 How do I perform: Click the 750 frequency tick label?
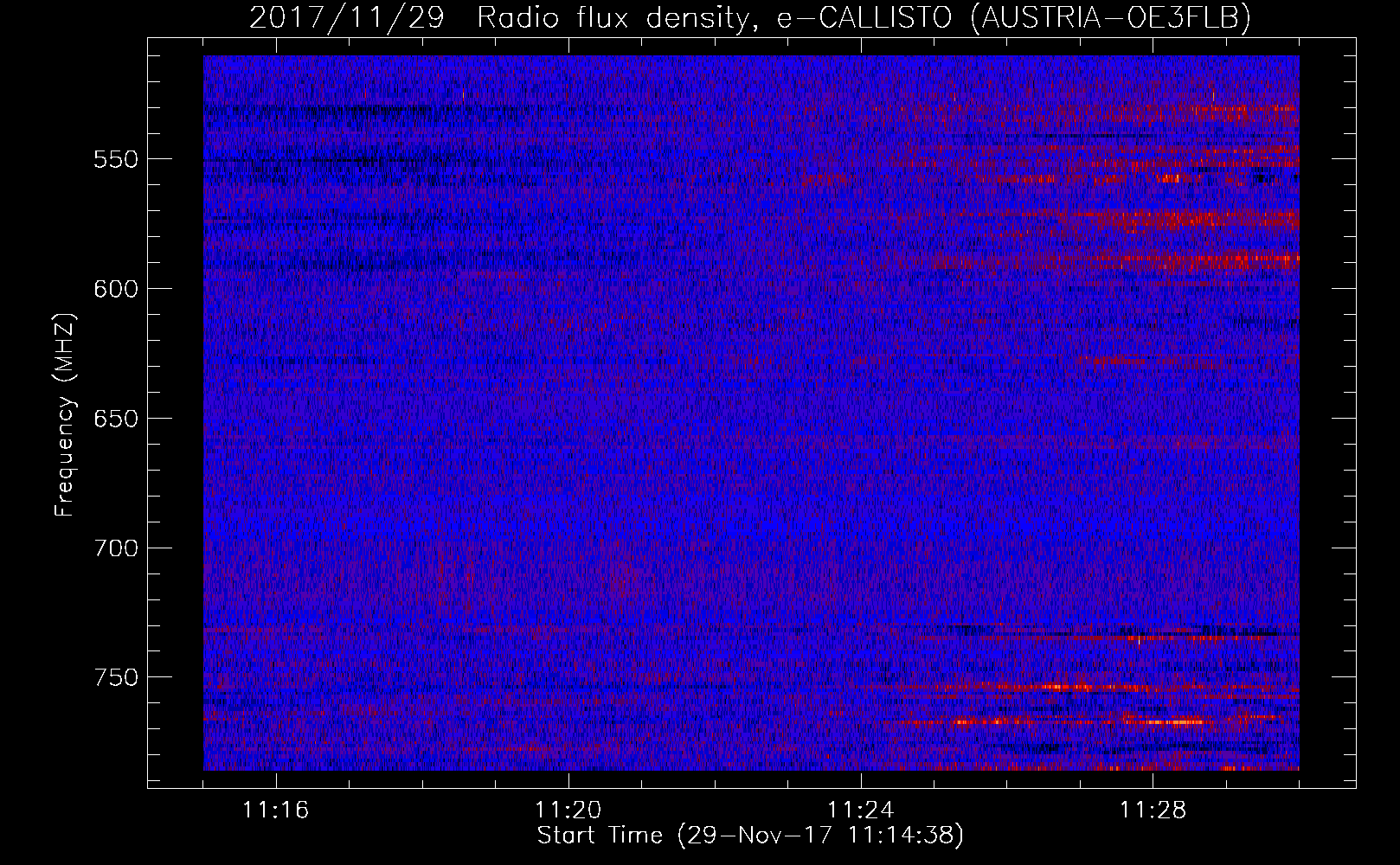coord(116,677)
